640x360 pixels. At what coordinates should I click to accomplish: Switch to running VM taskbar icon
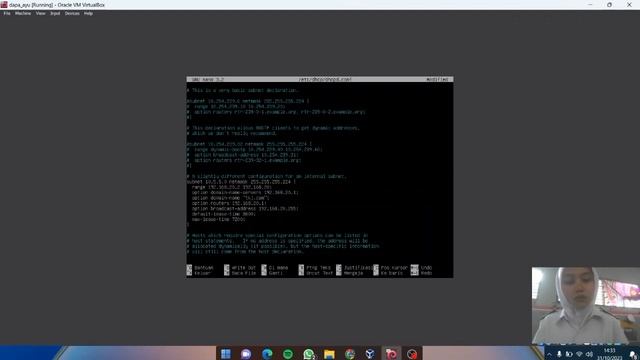[x=391, y=353]
